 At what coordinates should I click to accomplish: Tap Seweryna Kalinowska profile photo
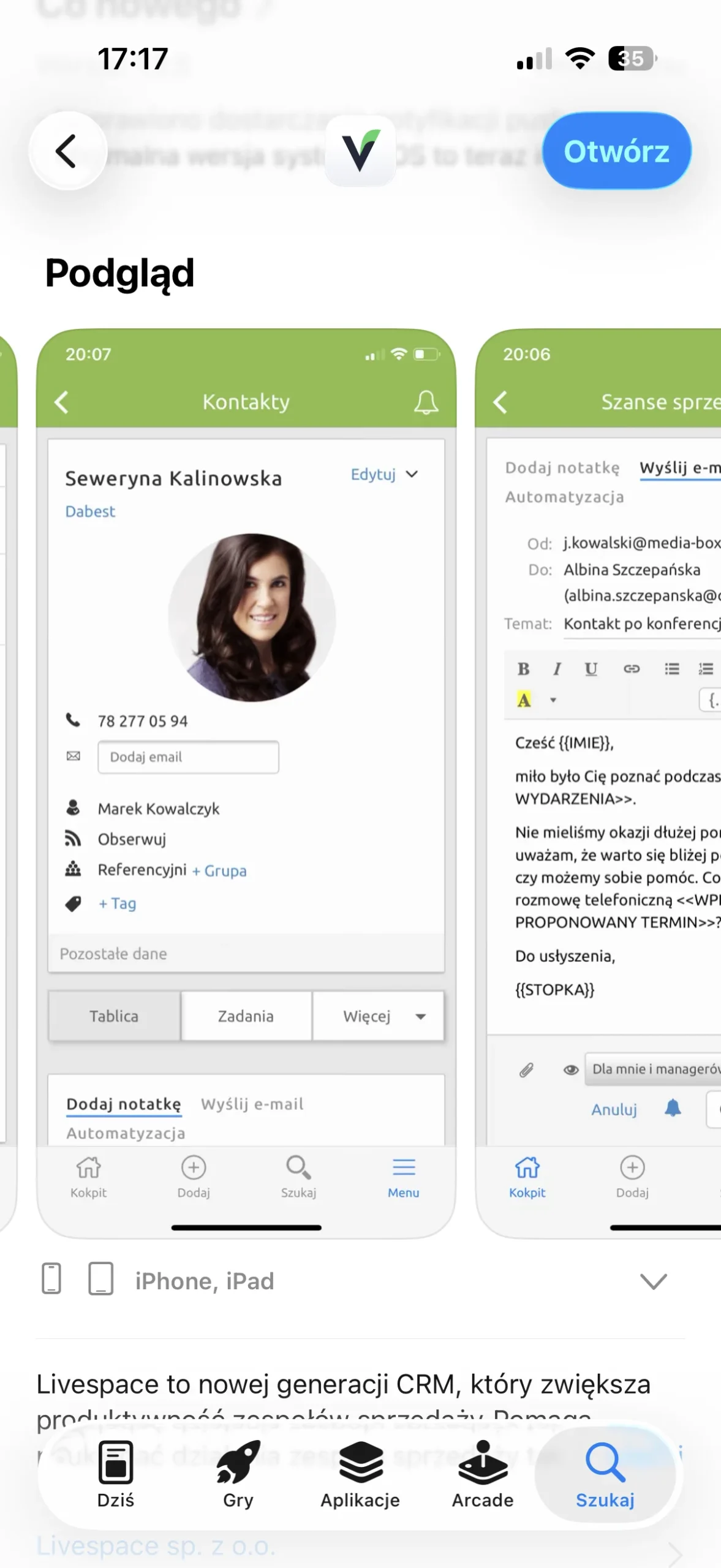(x=252, y=617)
